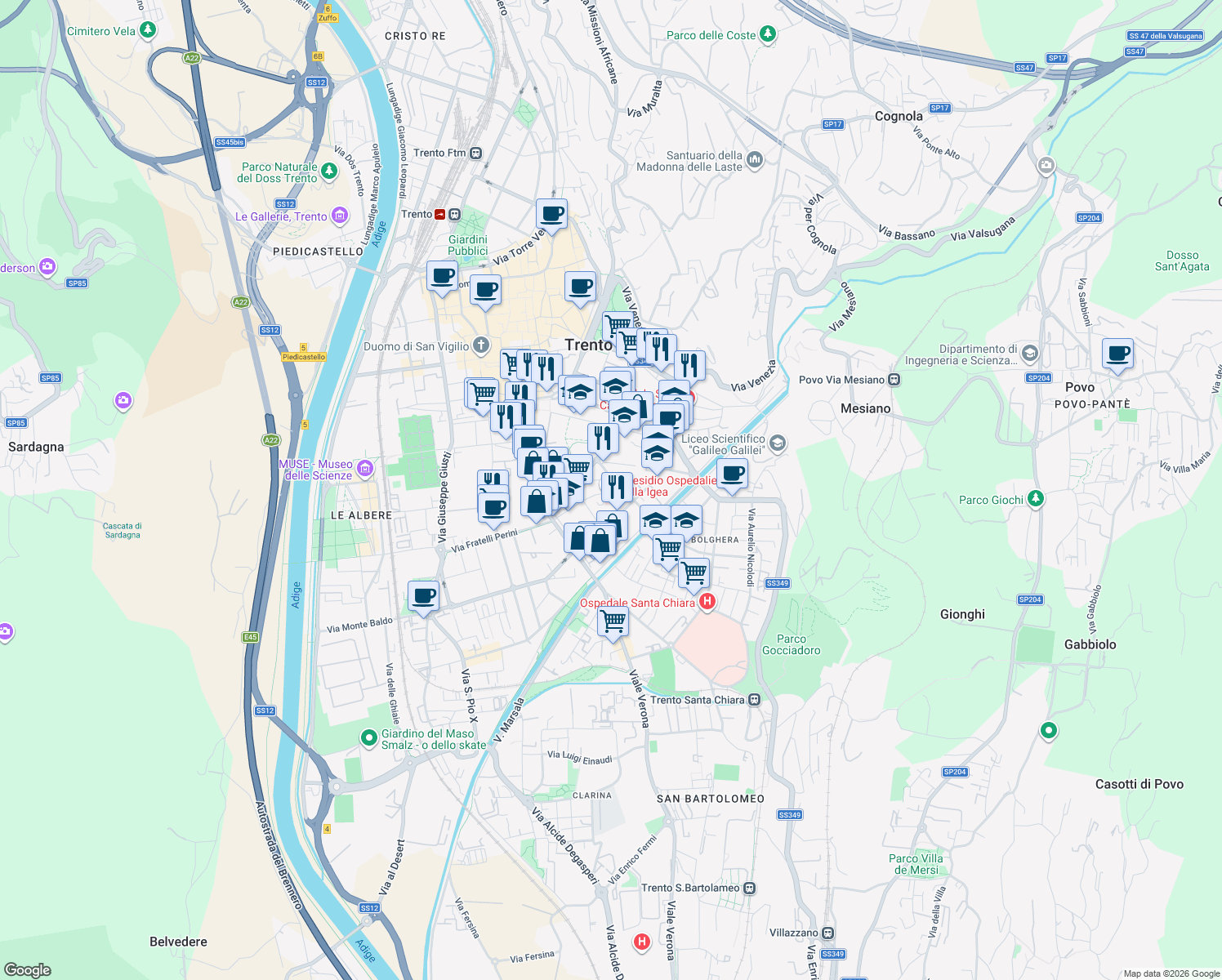Select the coffee cup marker in Povo

click(x=1117, y=354)
